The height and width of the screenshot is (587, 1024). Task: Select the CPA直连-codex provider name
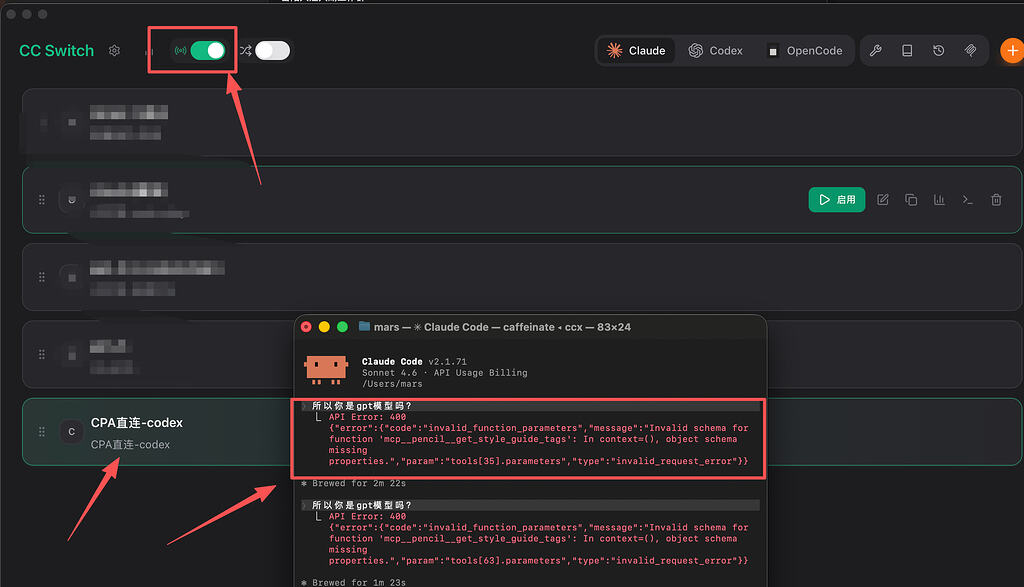pos(136,422)
